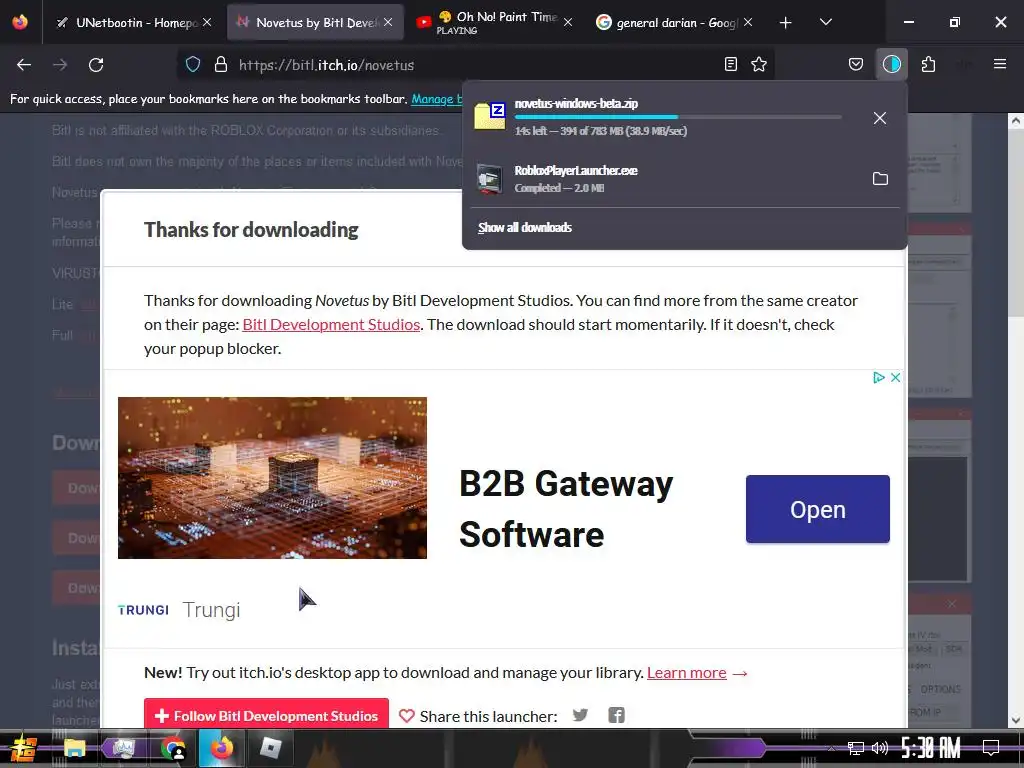This screenshot has width=1024, height=768.
Task: Bookmark this page with the star
Action: [x=759, y=64]
